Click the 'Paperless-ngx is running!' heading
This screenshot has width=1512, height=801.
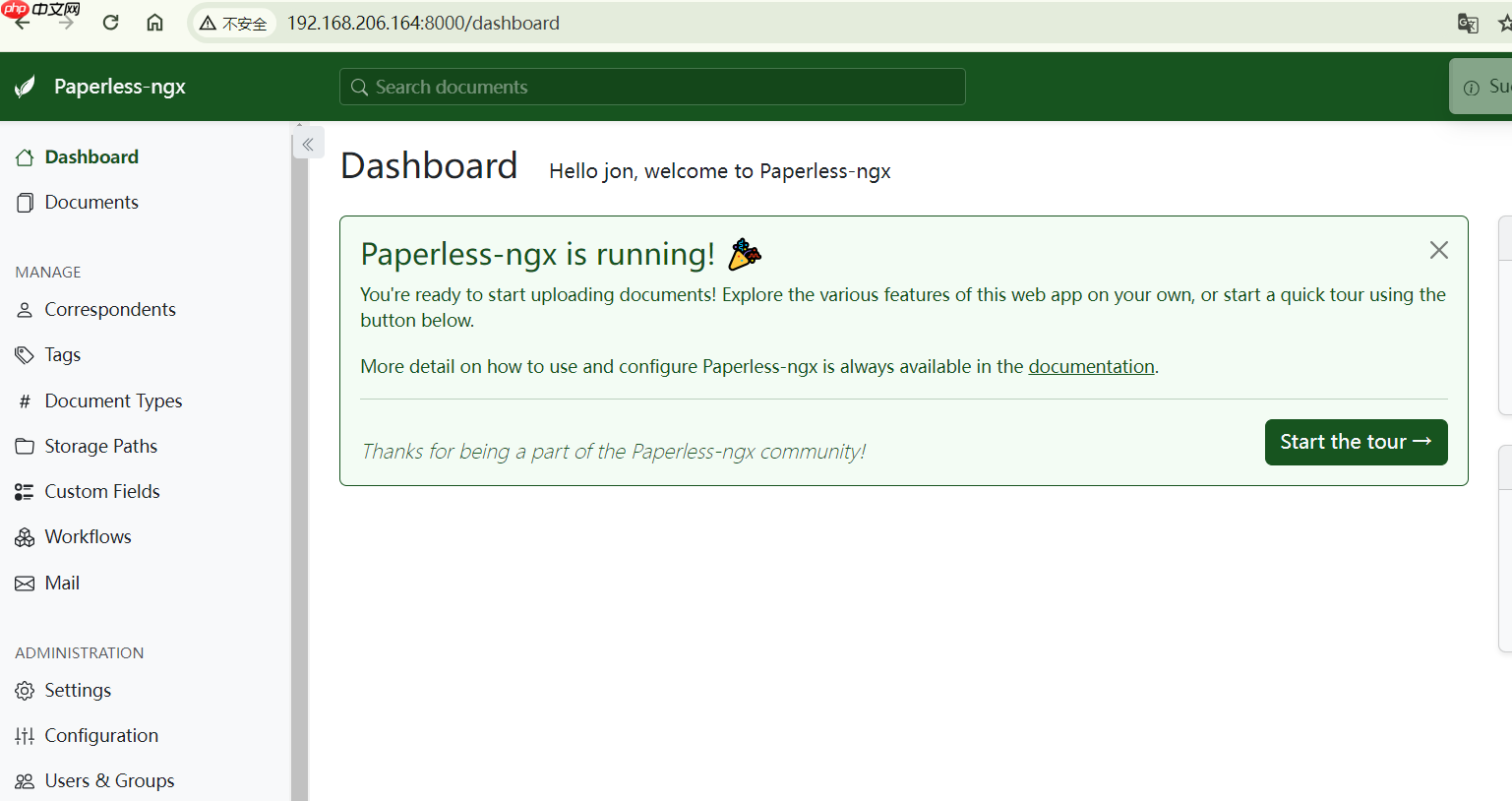coord(538,254)
